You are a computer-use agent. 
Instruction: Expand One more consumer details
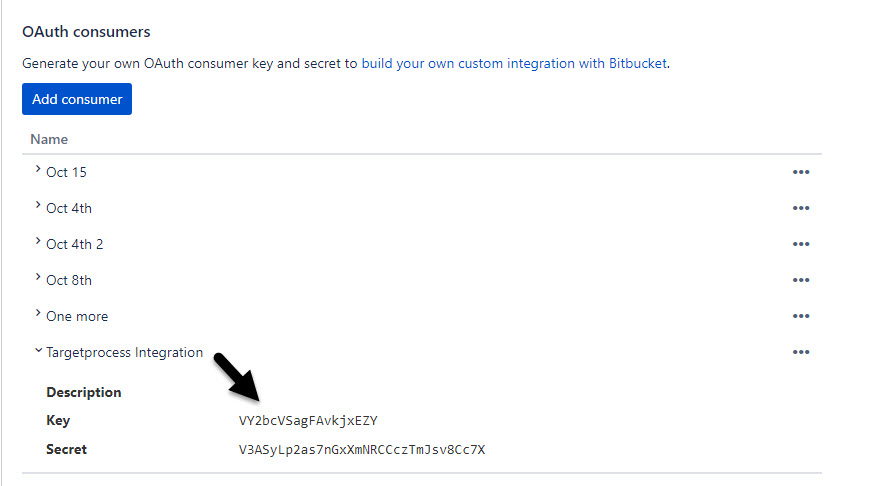(38, 313)
